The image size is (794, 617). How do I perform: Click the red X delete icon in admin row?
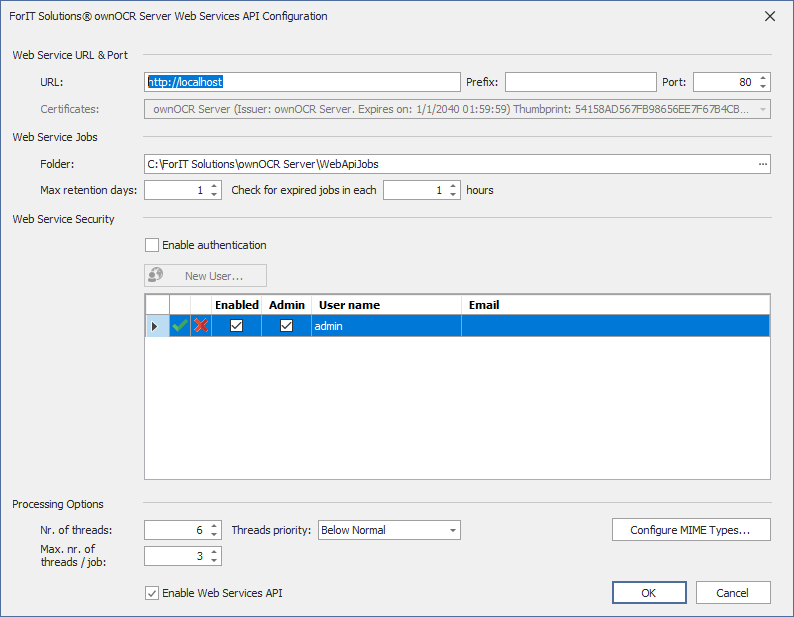201,326
